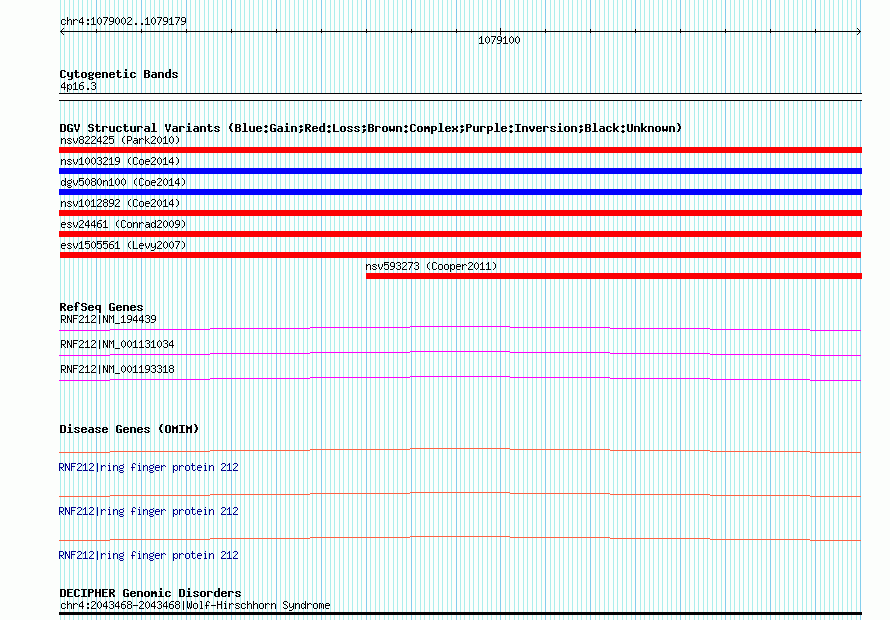Open the dgv5080n100 (Coe2014) variant label
The image size is (890, 620).
[x=123, y=182]
